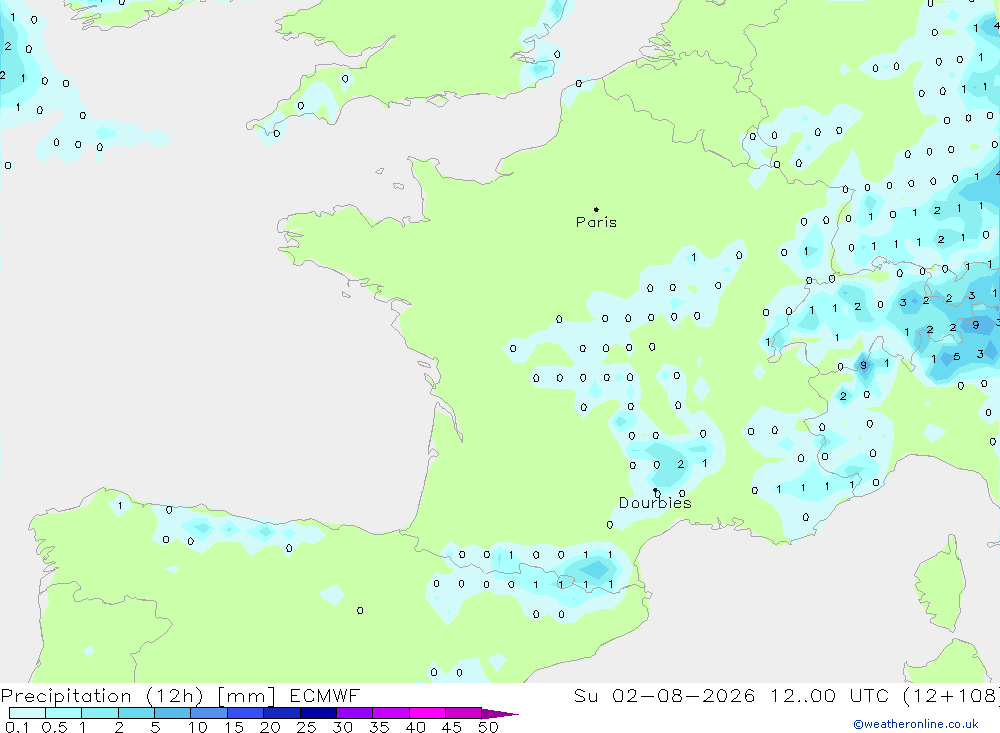
Task: Open the weatheronline.co.uk copyright link
Action: pyautogui.click(x=916, y=724)
